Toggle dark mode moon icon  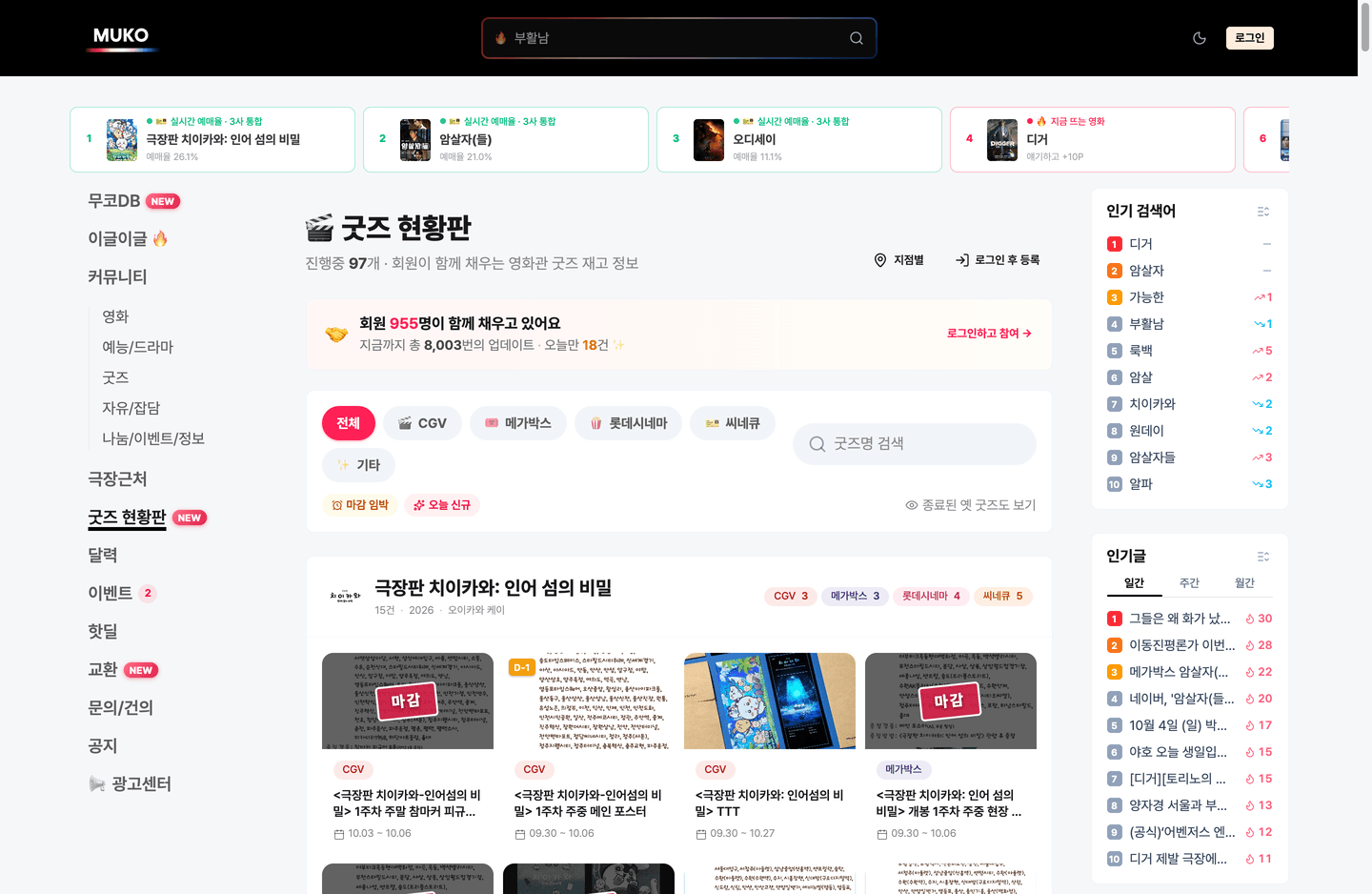click(x=1200, y=38)
